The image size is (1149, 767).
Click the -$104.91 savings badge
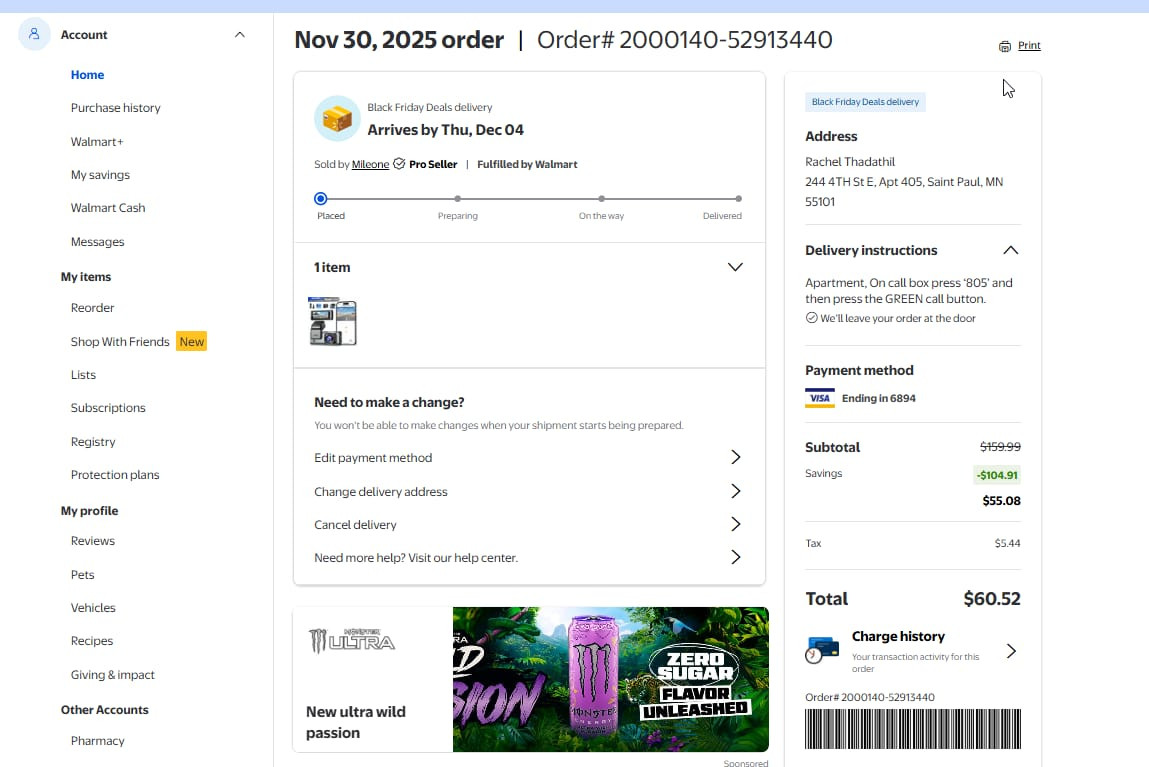(997, 475)
